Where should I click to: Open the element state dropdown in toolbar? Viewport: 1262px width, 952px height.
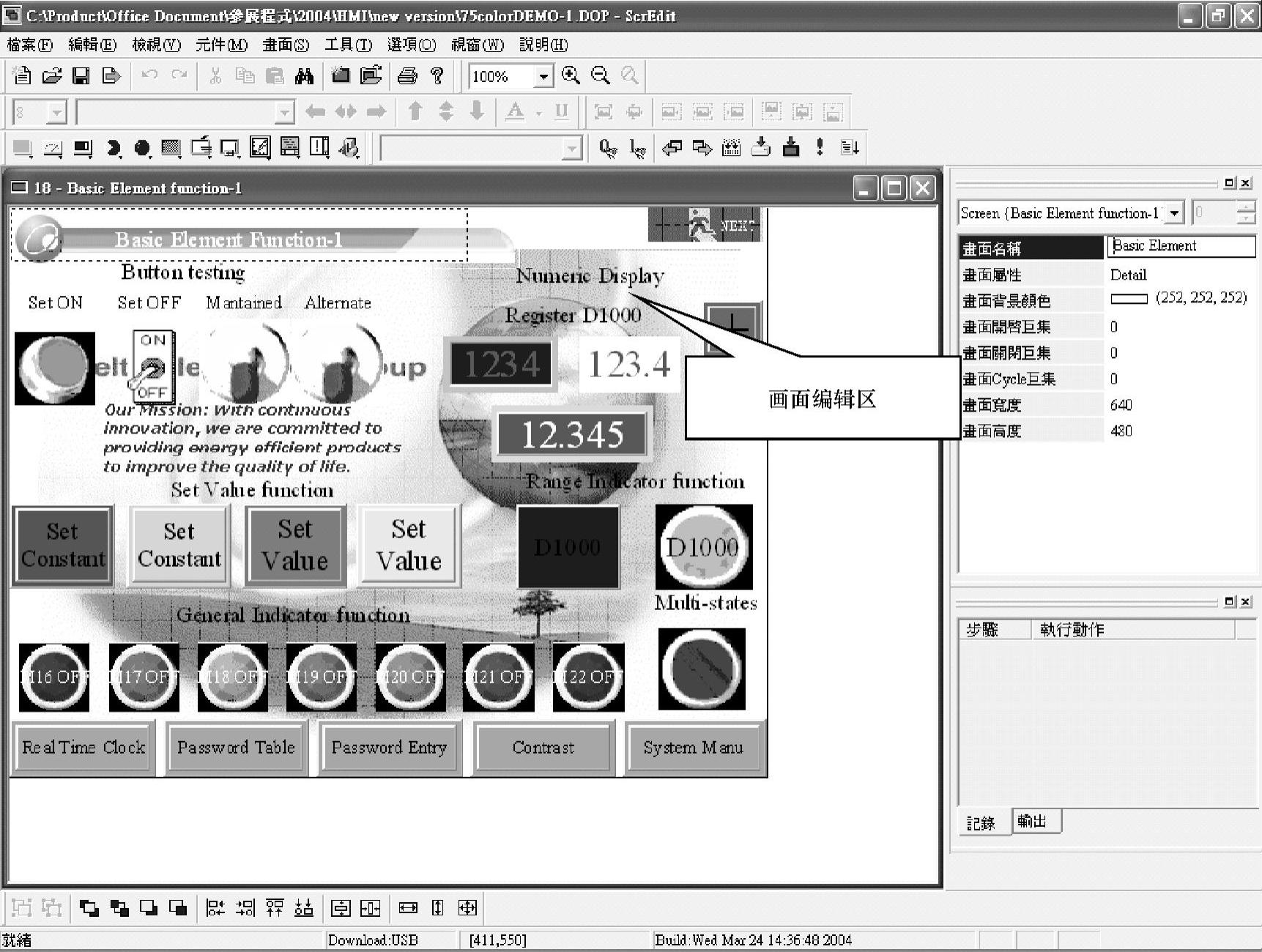point(571,149)
